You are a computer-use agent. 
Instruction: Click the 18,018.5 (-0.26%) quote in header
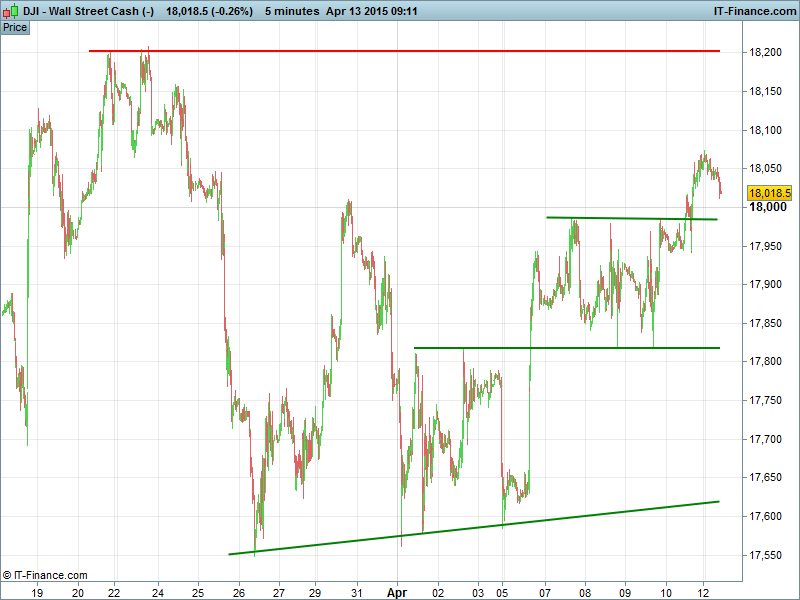coord(209,11)
